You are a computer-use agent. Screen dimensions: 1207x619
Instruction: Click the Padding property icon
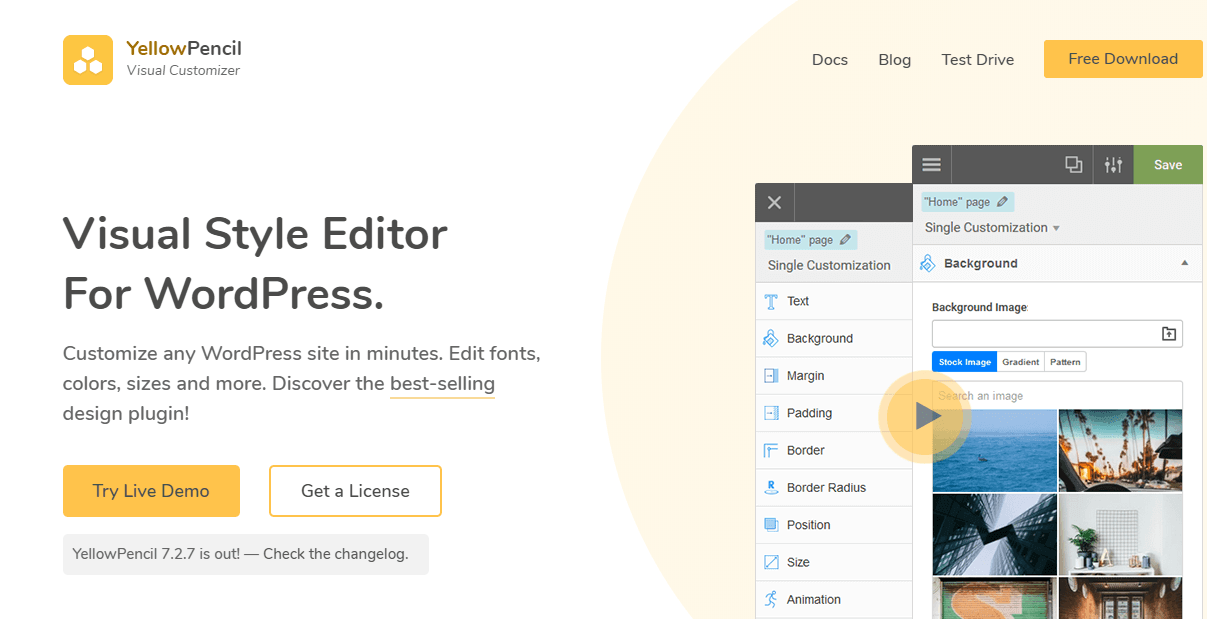tap(771, 413)
